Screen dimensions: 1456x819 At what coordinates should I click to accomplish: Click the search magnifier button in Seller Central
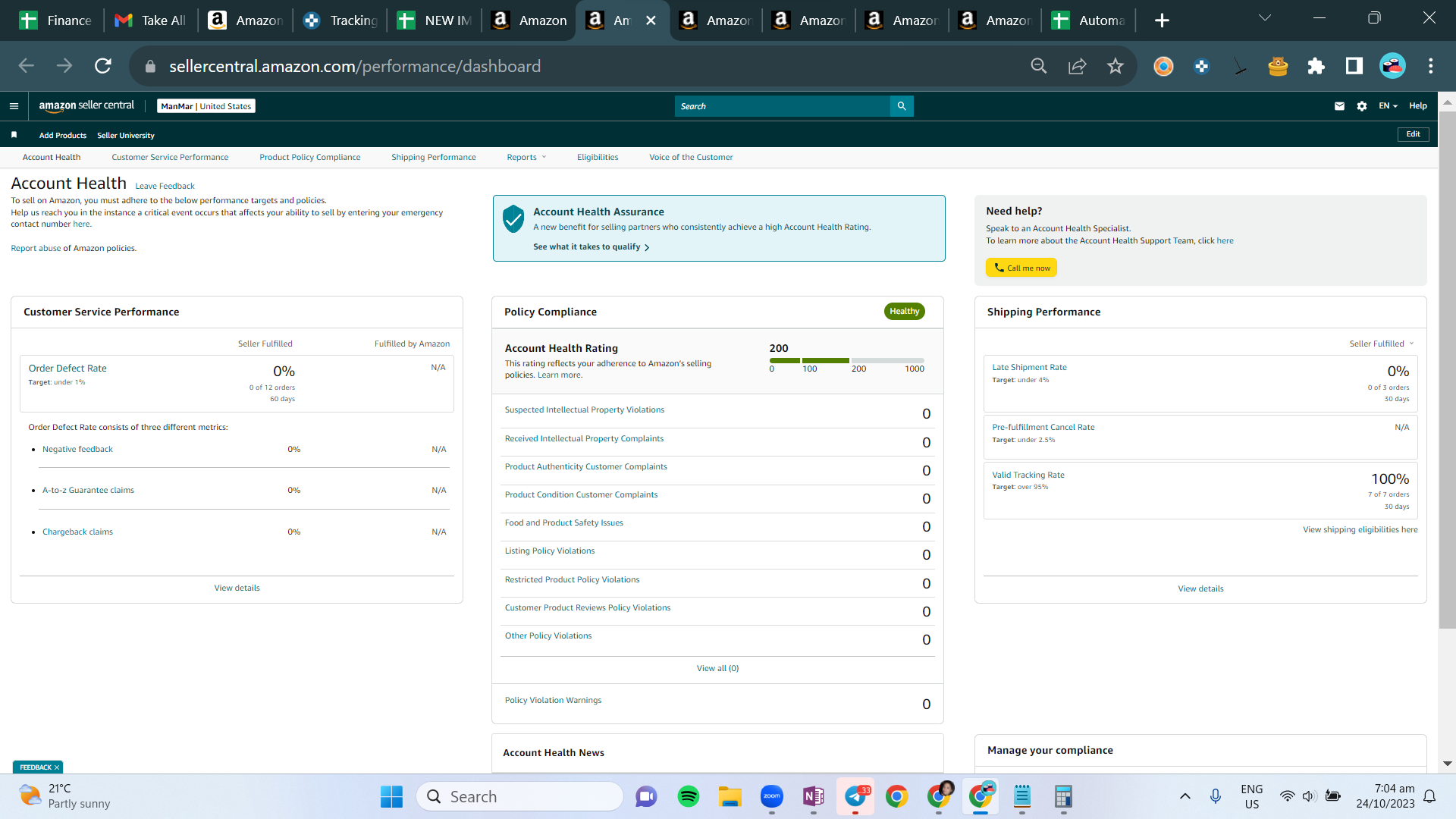point(902,106)
